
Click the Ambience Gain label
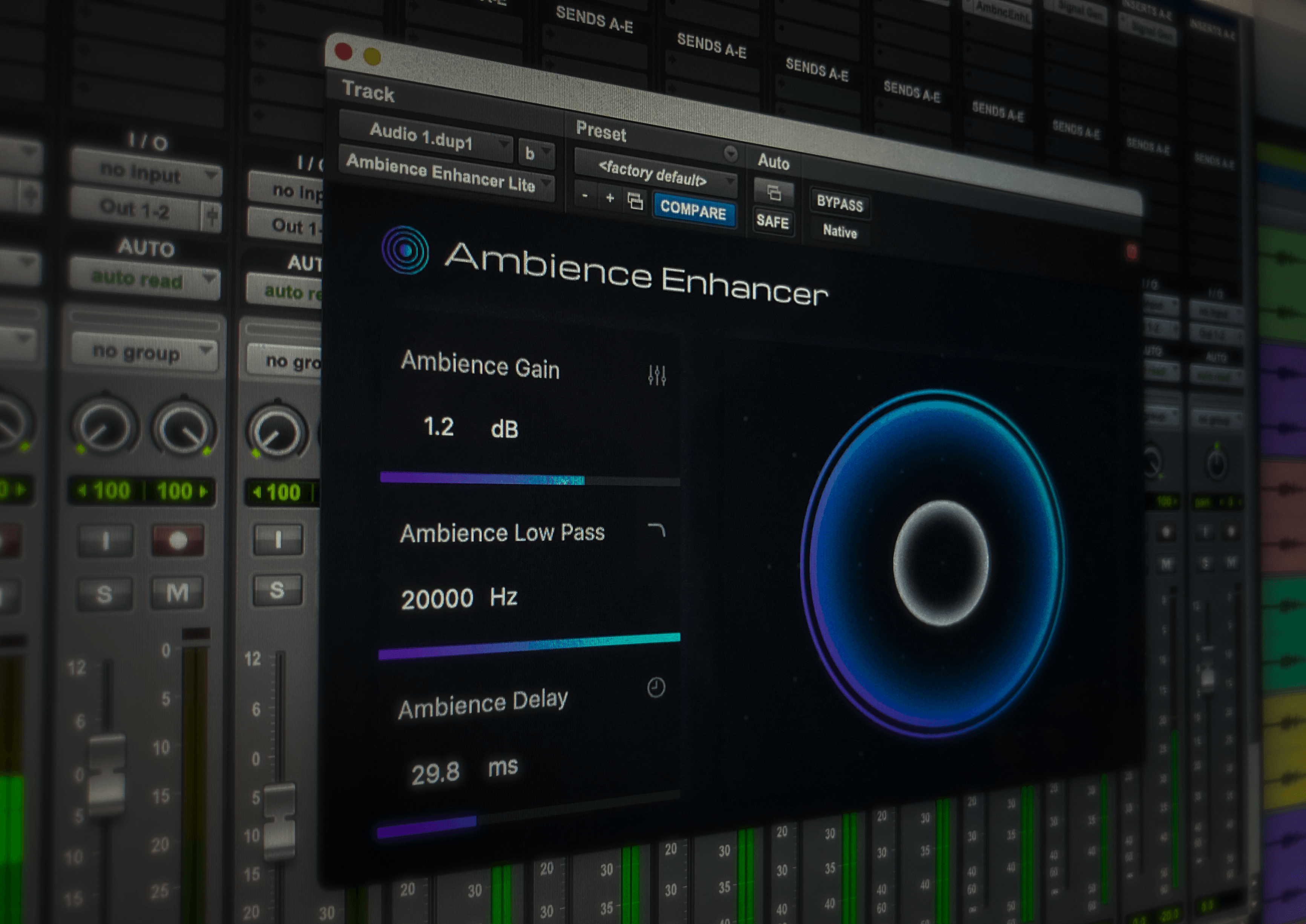pyautogui.click(x=480, y=364)
